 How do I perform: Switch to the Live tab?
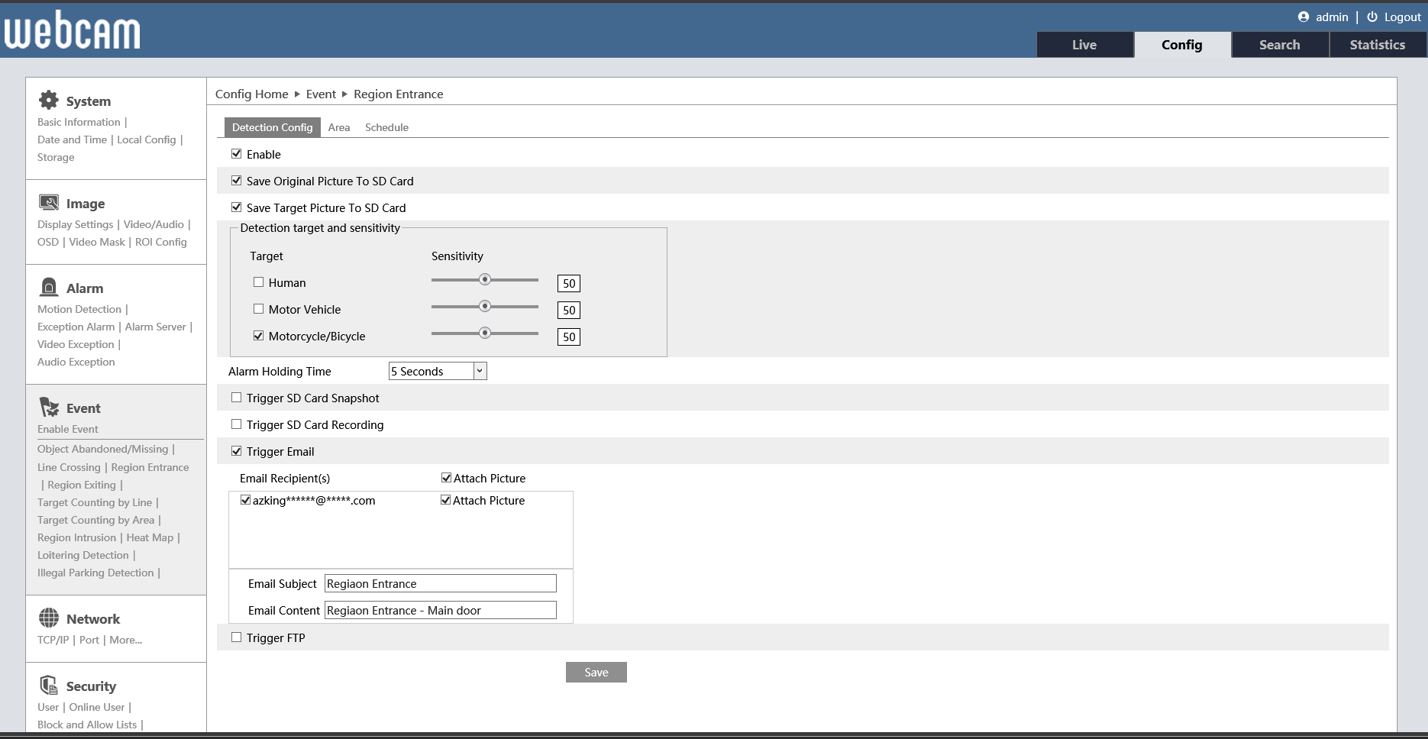click(x=1084, y=45)
